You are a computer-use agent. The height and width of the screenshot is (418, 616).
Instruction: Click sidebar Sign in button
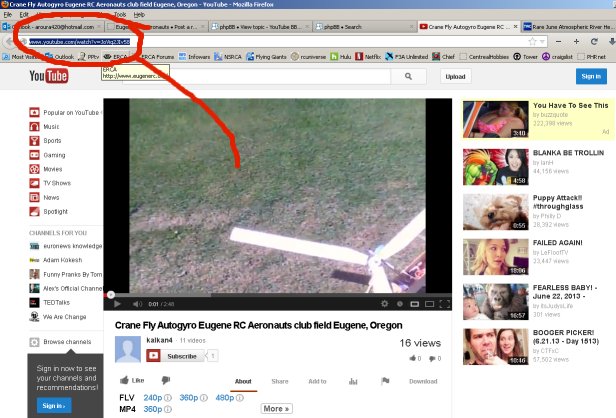(54, 405)
